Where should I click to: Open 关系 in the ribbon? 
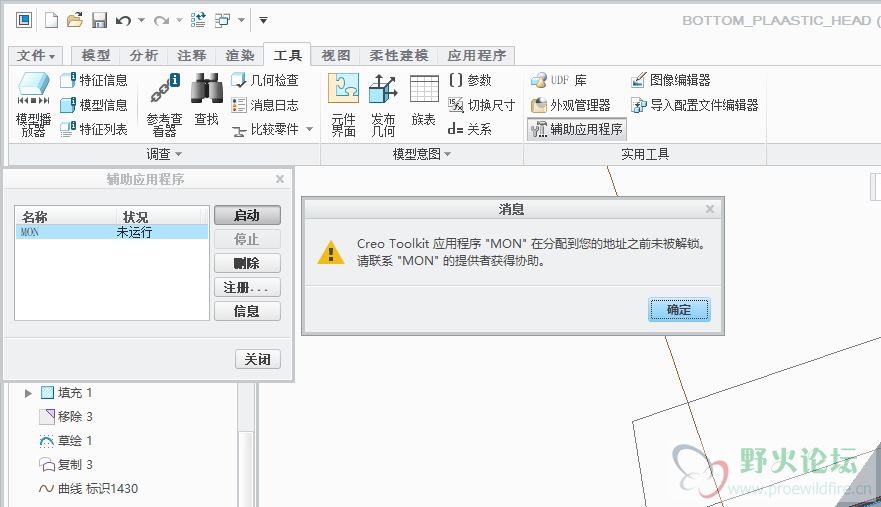(x=470, y=129)
